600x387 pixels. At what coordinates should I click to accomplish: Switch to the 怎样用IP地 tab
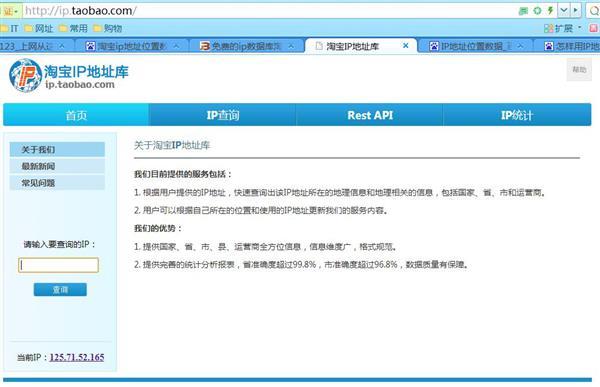point(572,46)
